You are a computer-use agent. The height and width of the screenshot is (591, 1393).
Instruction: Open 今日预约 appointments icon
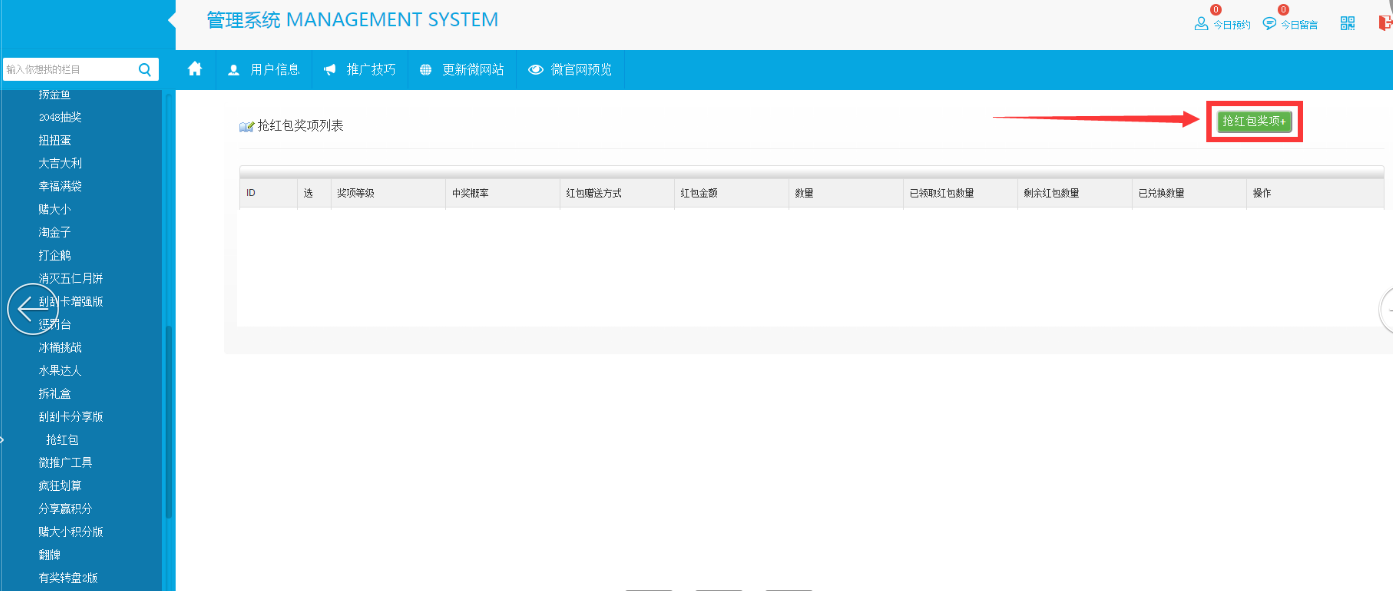click(1202, 23)
